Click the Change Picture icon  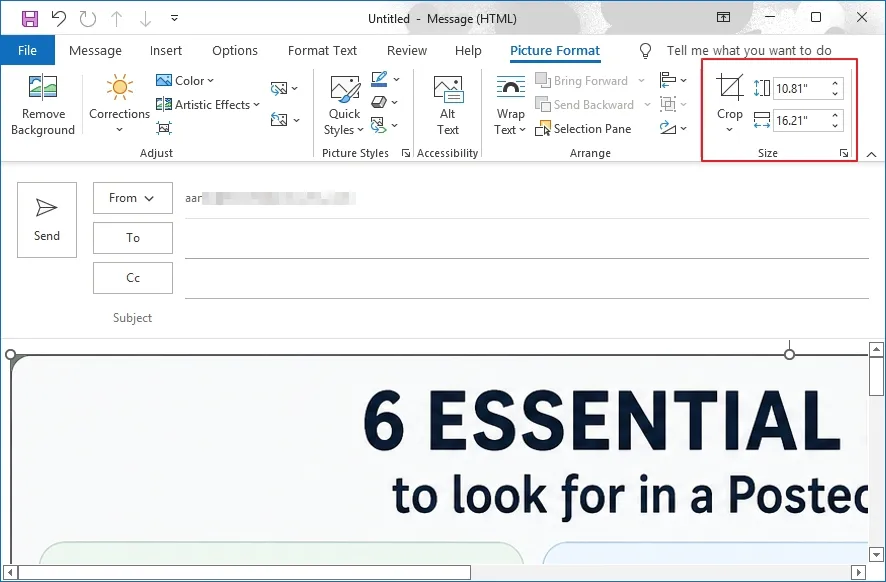279,88
